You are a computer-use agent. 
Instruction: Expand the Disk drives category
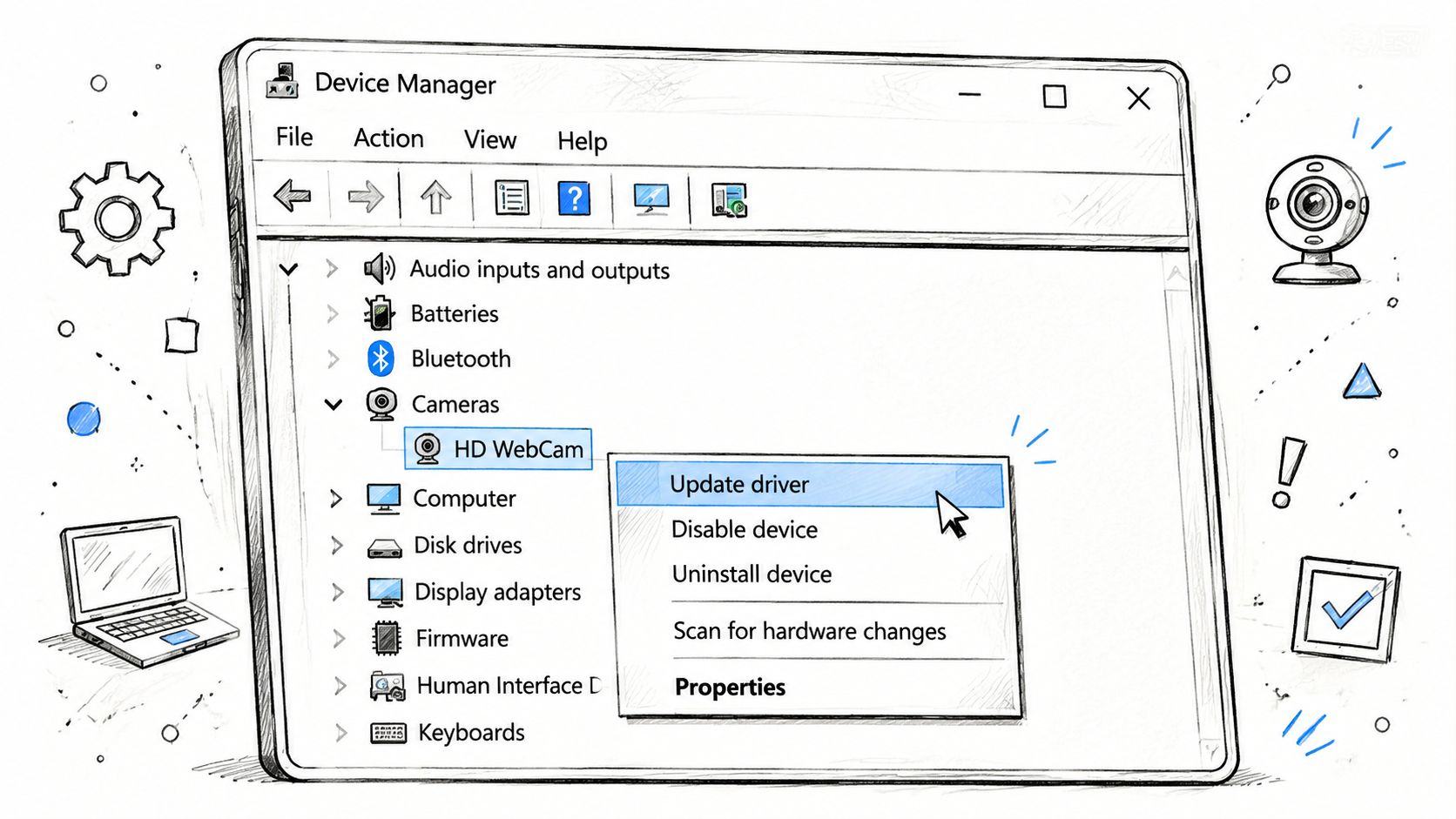click(x=337, y=546)
